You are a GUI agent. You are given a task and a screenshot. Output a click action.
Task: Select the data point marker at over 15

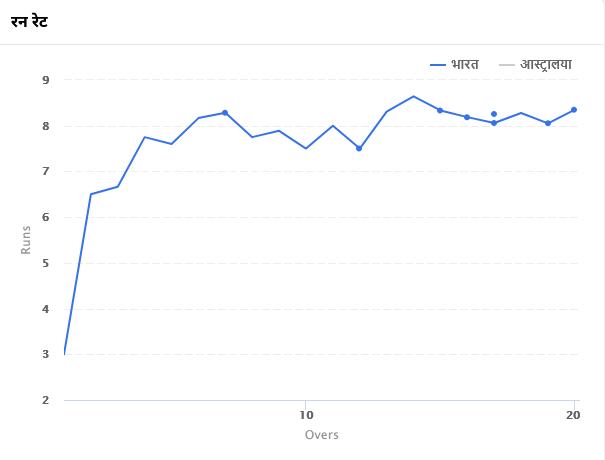coord(440,110)
